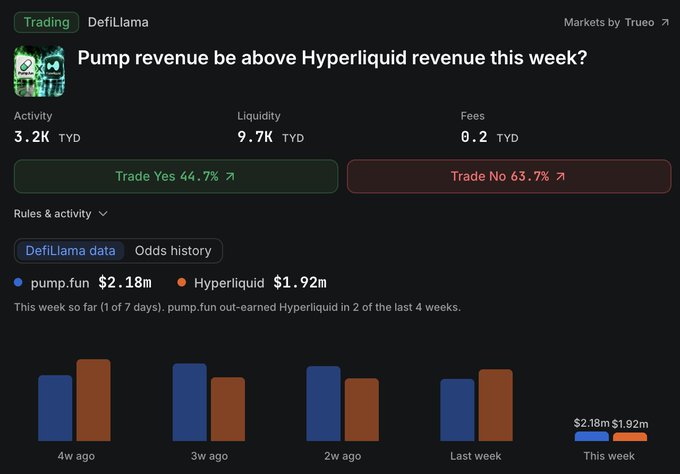The image size is (680, 474).
Task: Switch to the Odds history tab
Action: [173, 251]
